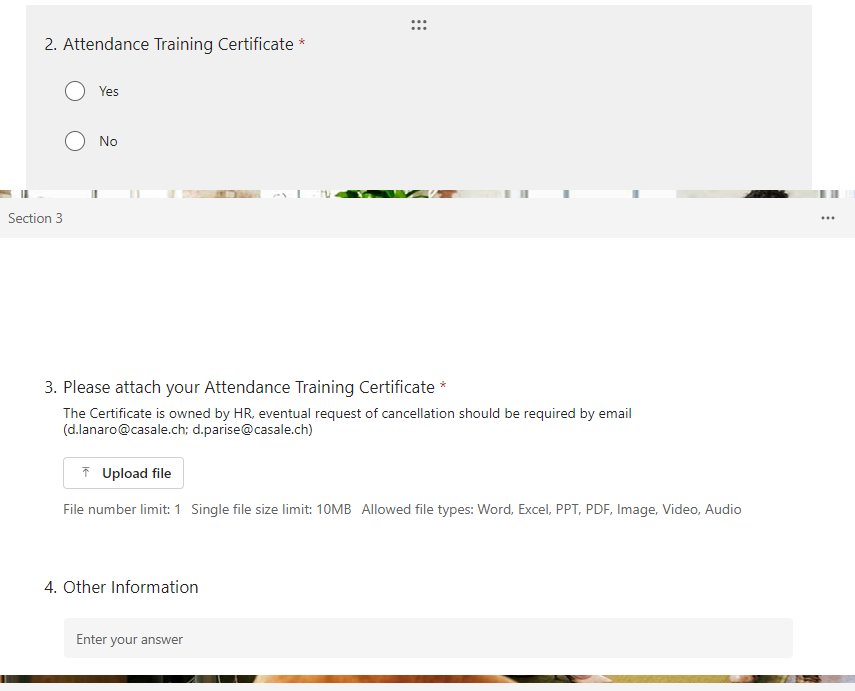
Task: Click the red asterisk on question 3
Action: click(443, 387)
